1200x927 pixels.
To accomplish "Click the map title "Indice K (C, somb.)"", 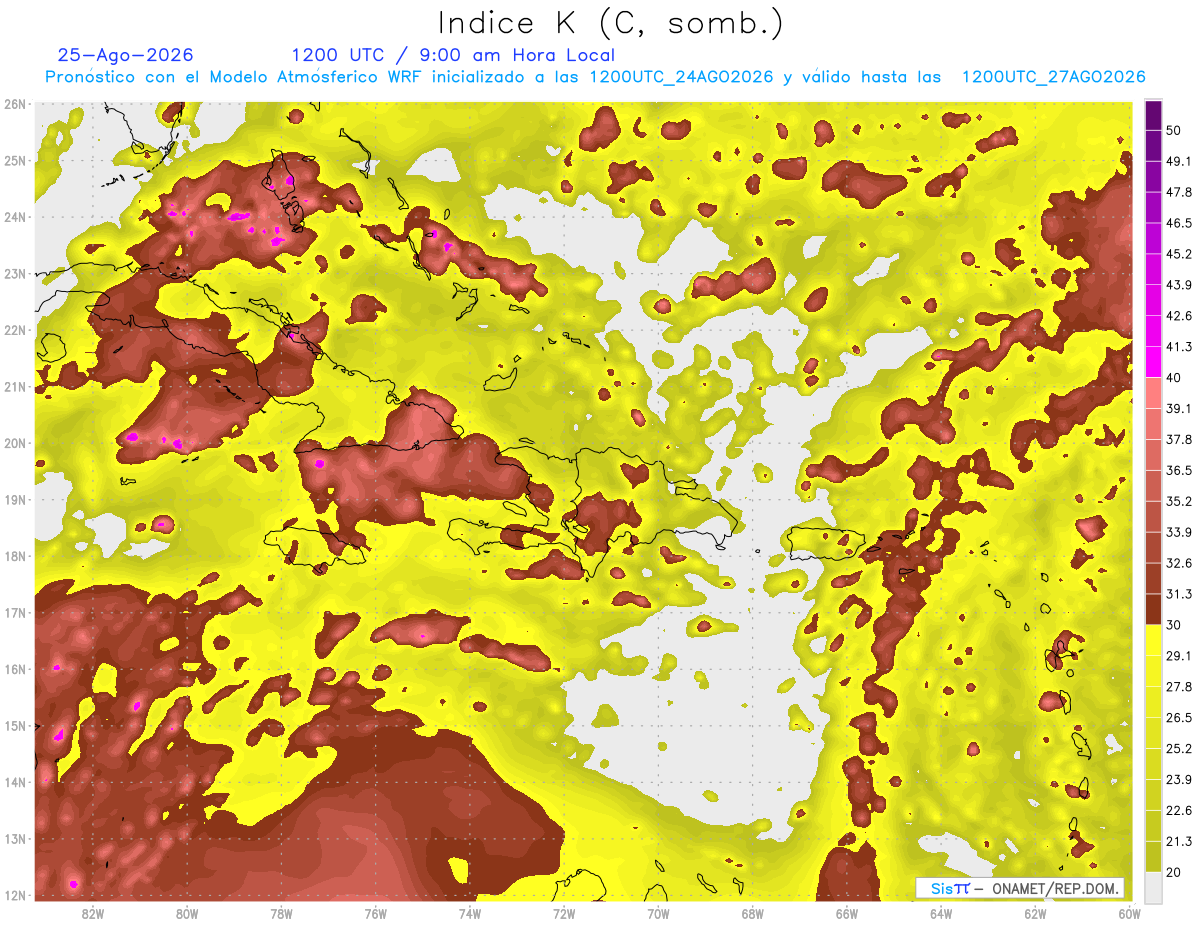I will [611, 23].
